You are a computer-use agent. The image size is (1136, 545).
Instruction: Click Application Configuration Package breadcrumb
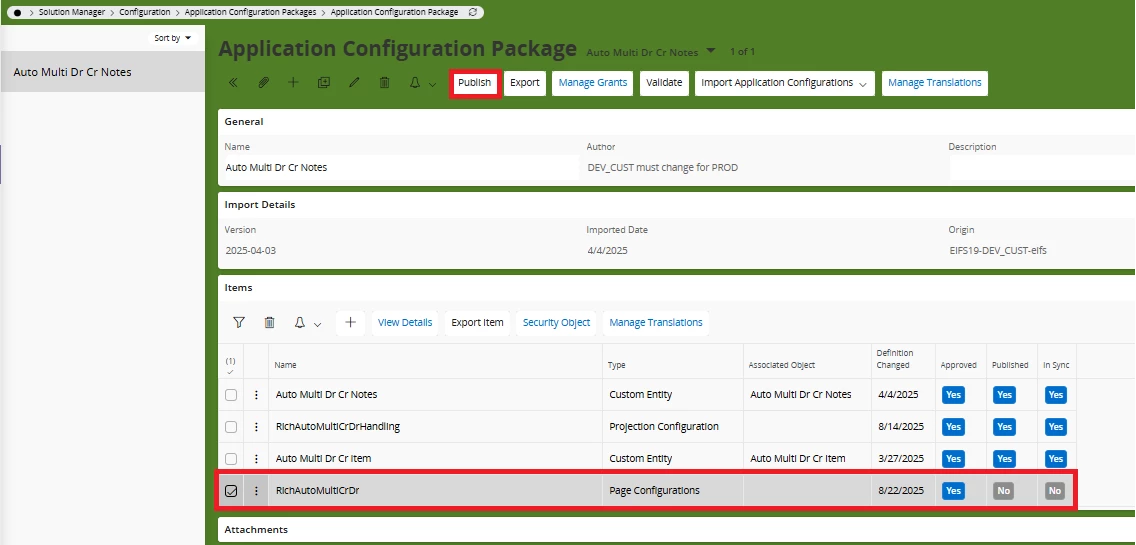click(x=394, y=12)
